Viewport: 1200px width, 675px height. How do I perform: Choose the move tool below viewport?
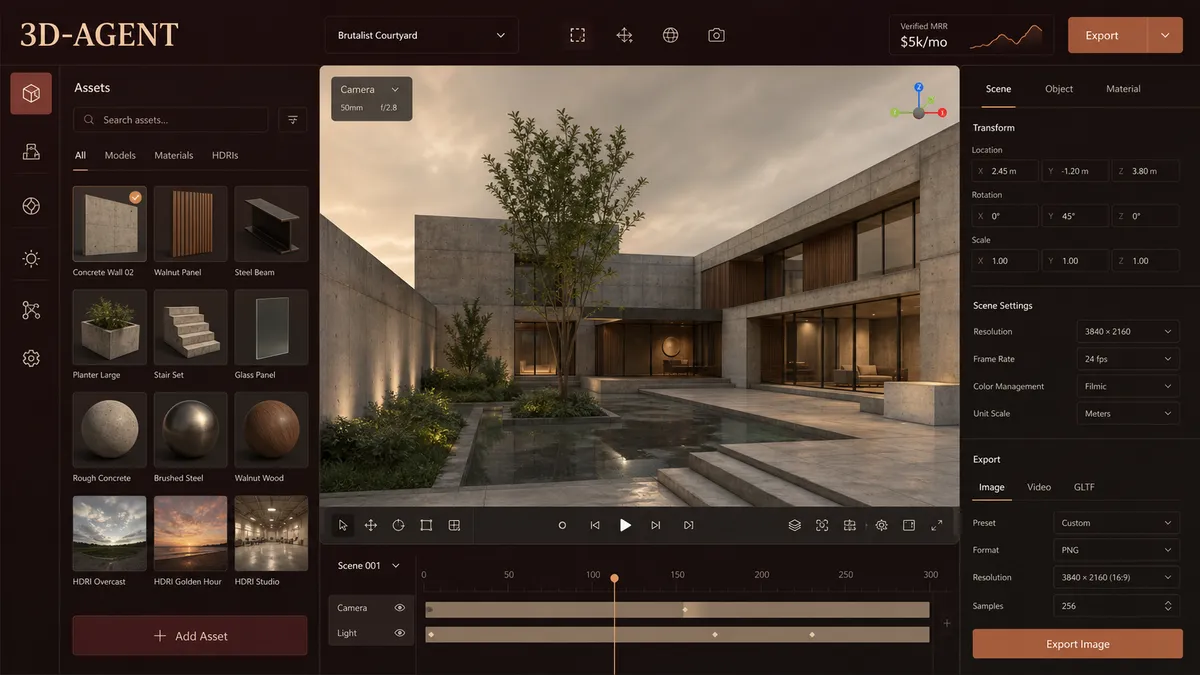coord(371,525)
